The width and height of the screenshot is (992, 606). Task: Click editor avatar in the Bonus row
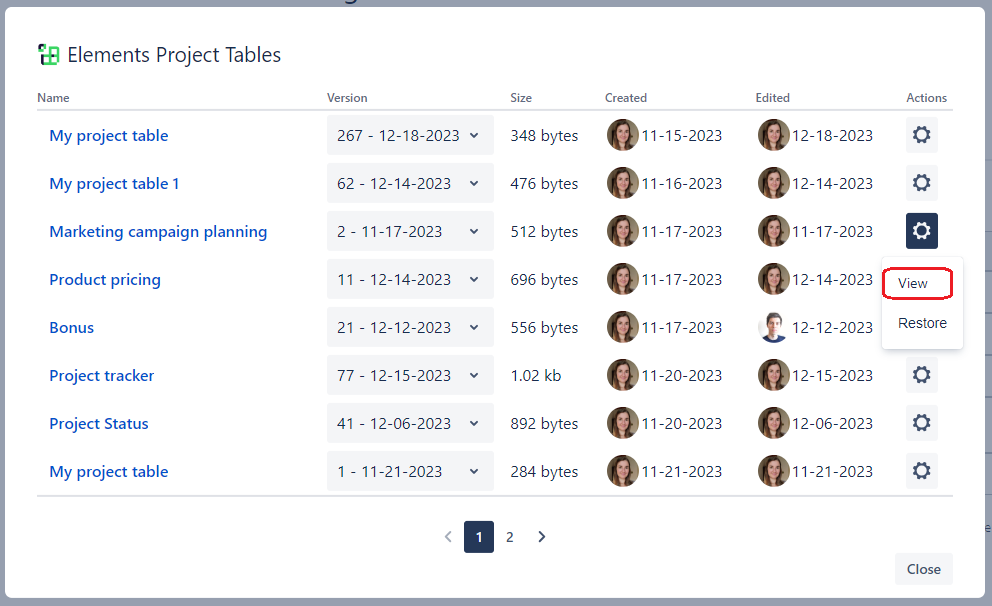pyautogui.click(x=773, y=327)
